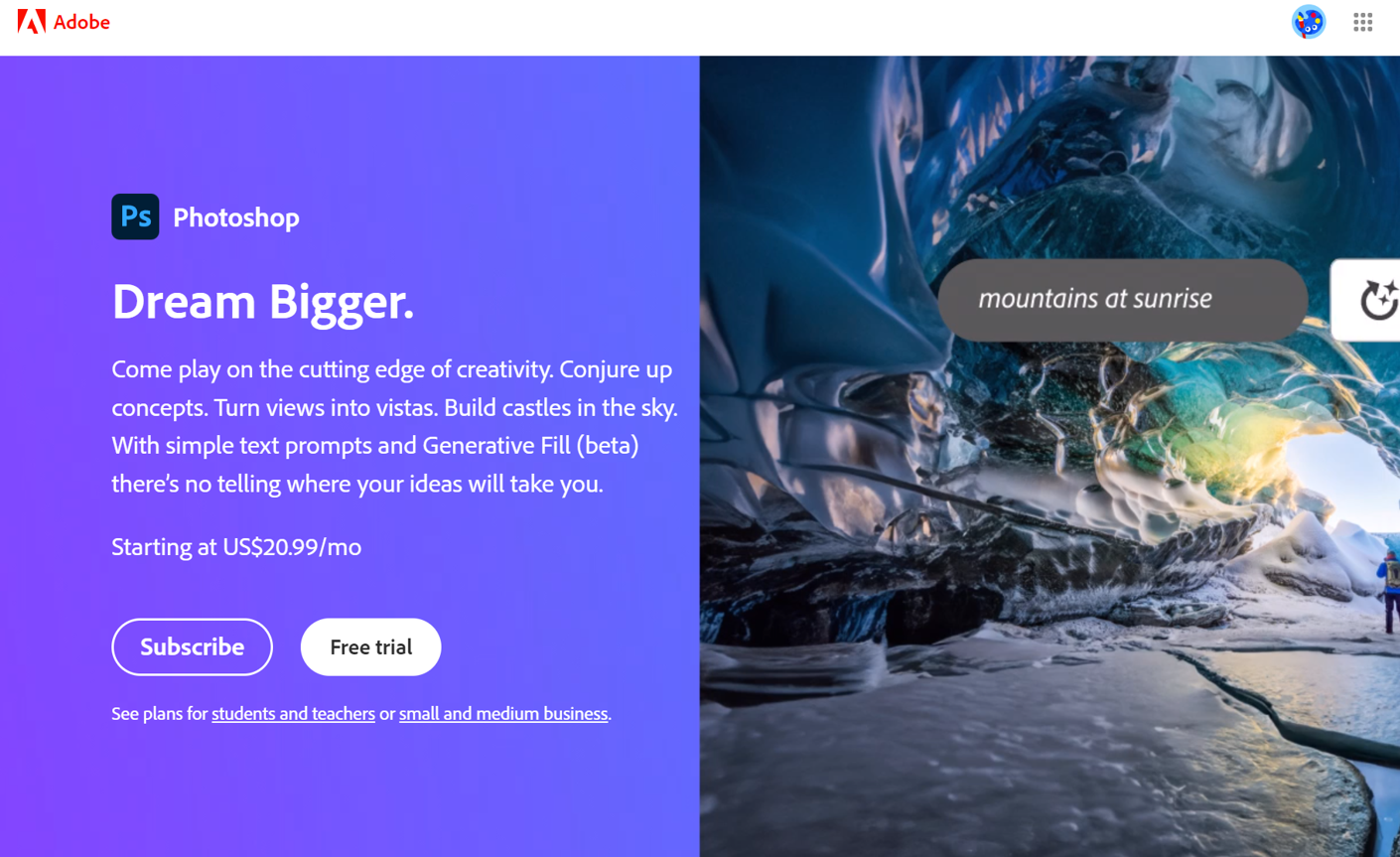This screenshot has width=1400, height=857.
Task: Click the blank white header bar center
Action: coord(700,27)
